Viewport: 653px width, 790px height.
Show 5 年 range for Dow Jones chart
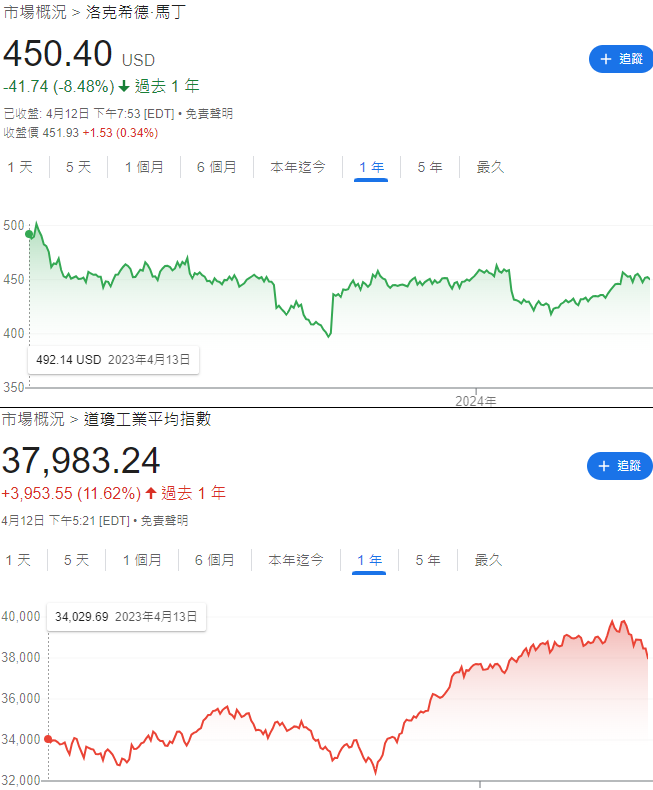(x=428, y=560)
